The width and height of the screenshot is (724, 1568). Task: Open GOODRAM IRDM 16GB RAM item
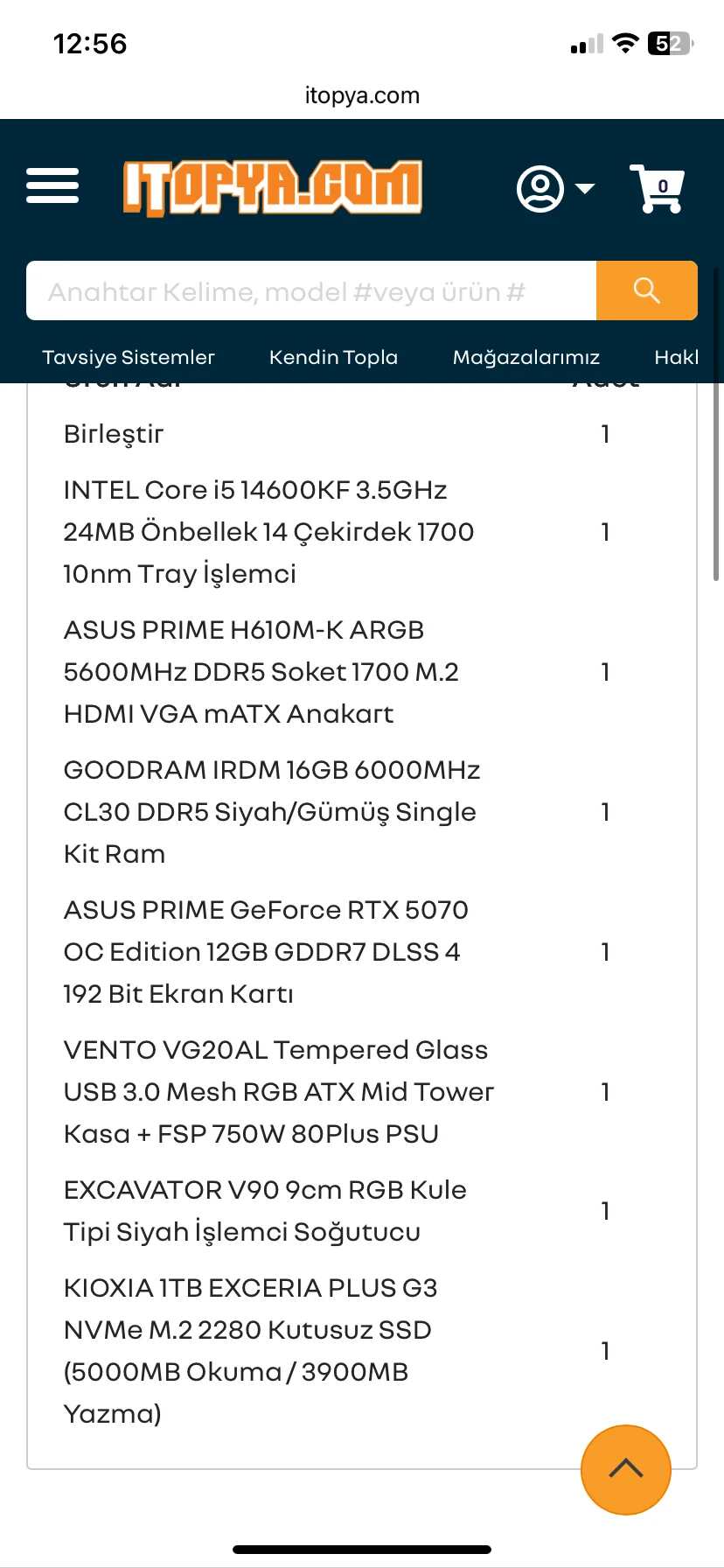tap(271, 812)
